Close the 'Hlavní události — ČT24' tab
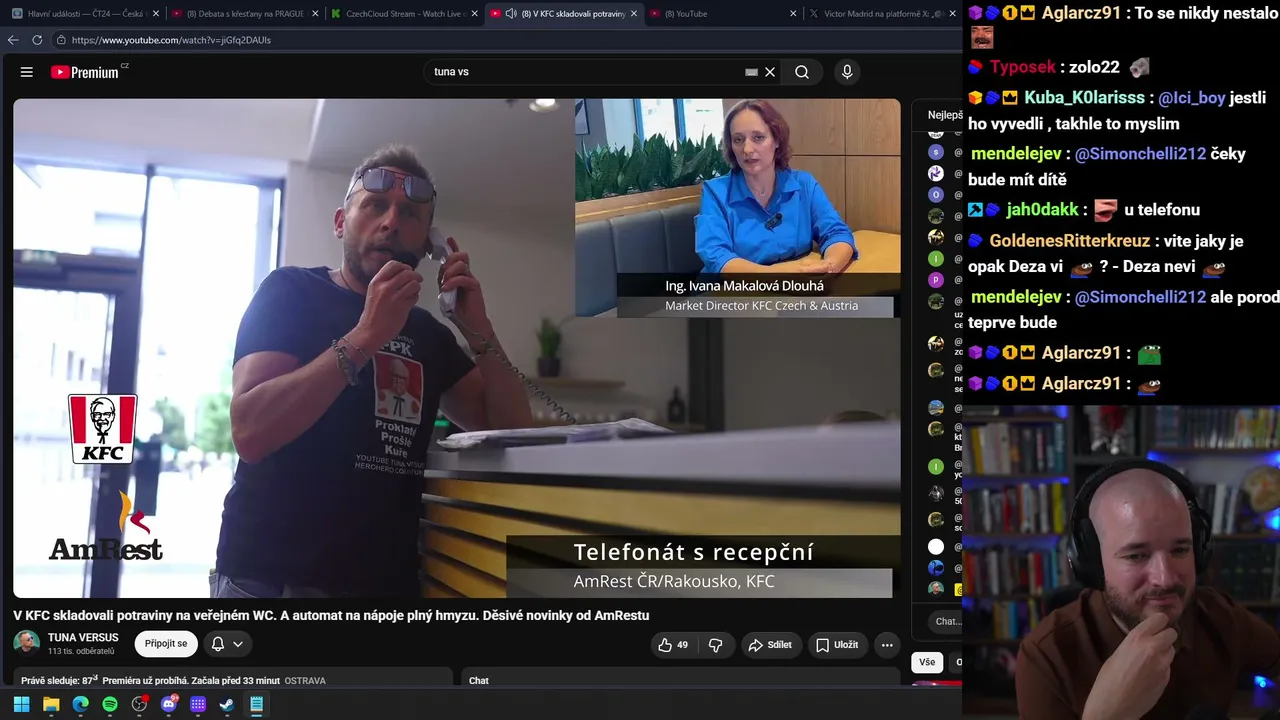The height and width of the screenshot is (720, 1280). 156,14
